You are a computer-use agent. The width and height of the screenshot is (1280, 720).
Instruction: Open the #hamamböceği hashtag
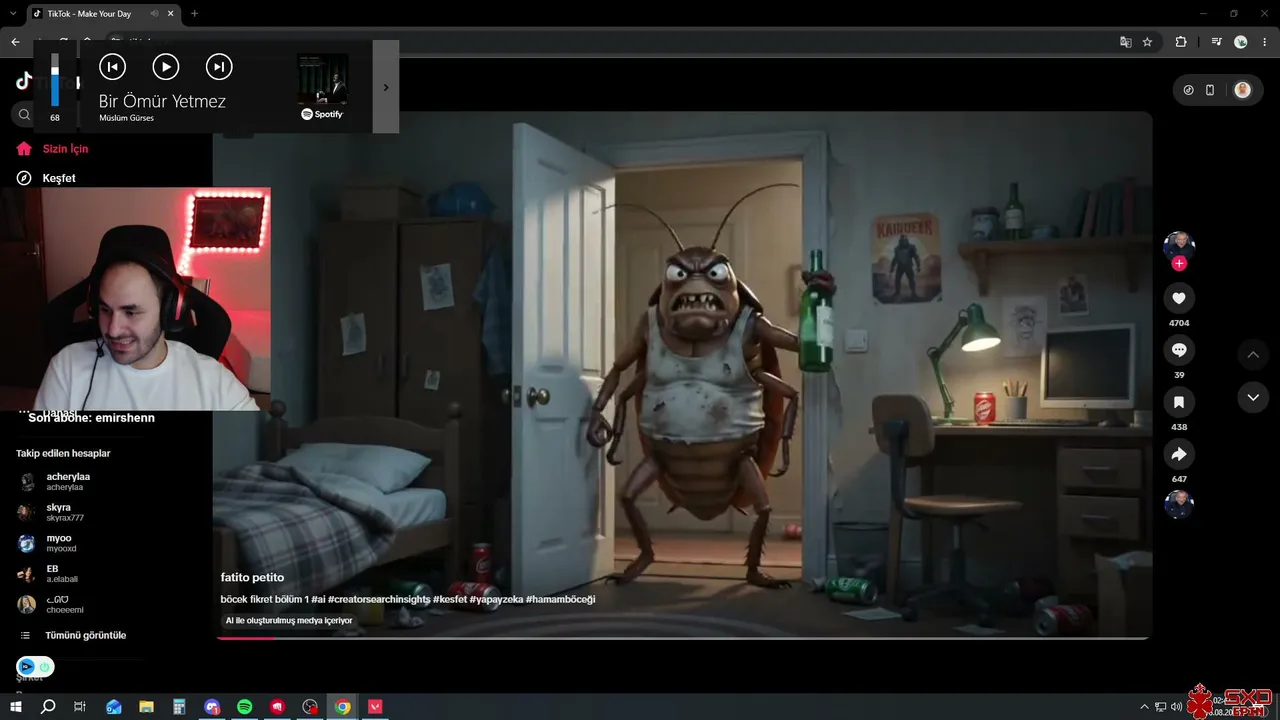tap(560, 599)
